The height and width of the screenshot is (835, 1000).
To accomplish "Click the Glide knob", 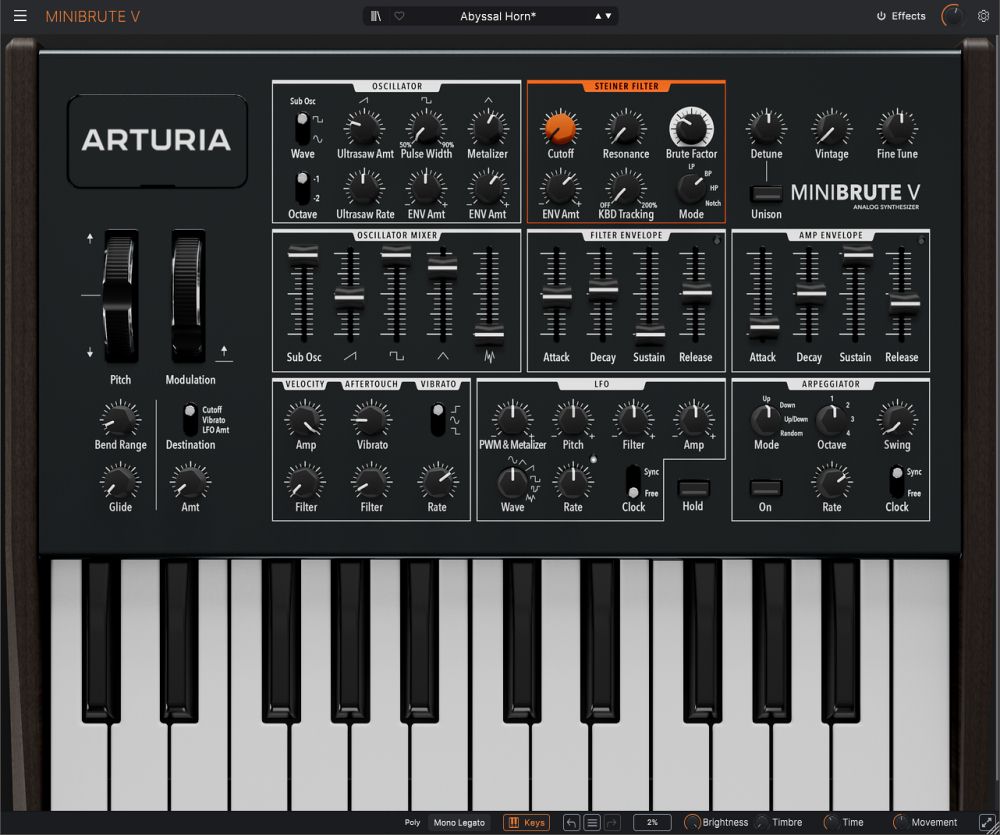I will click(120, 482).
